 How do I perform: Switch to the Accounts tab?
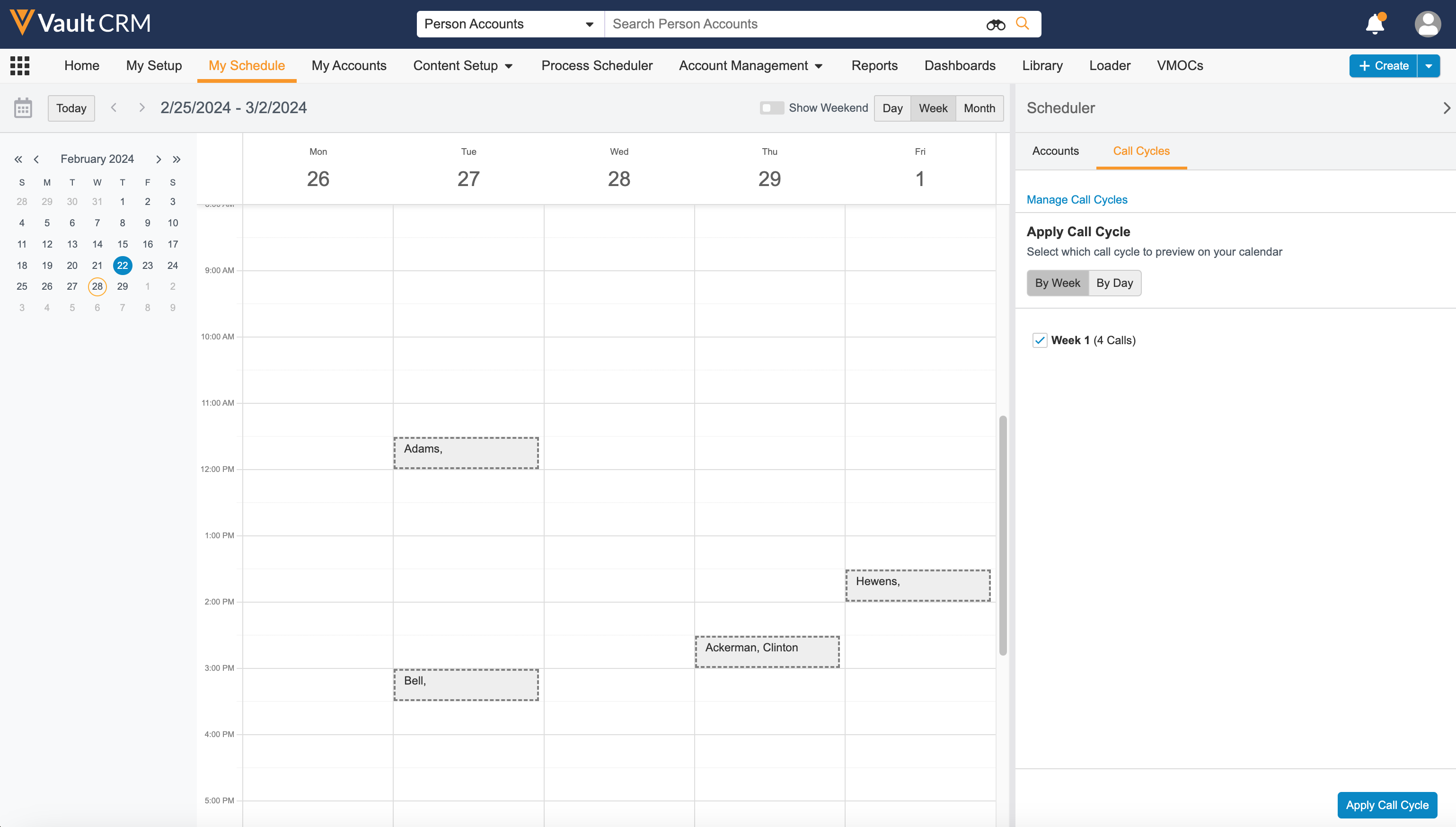click(1055, 151)
